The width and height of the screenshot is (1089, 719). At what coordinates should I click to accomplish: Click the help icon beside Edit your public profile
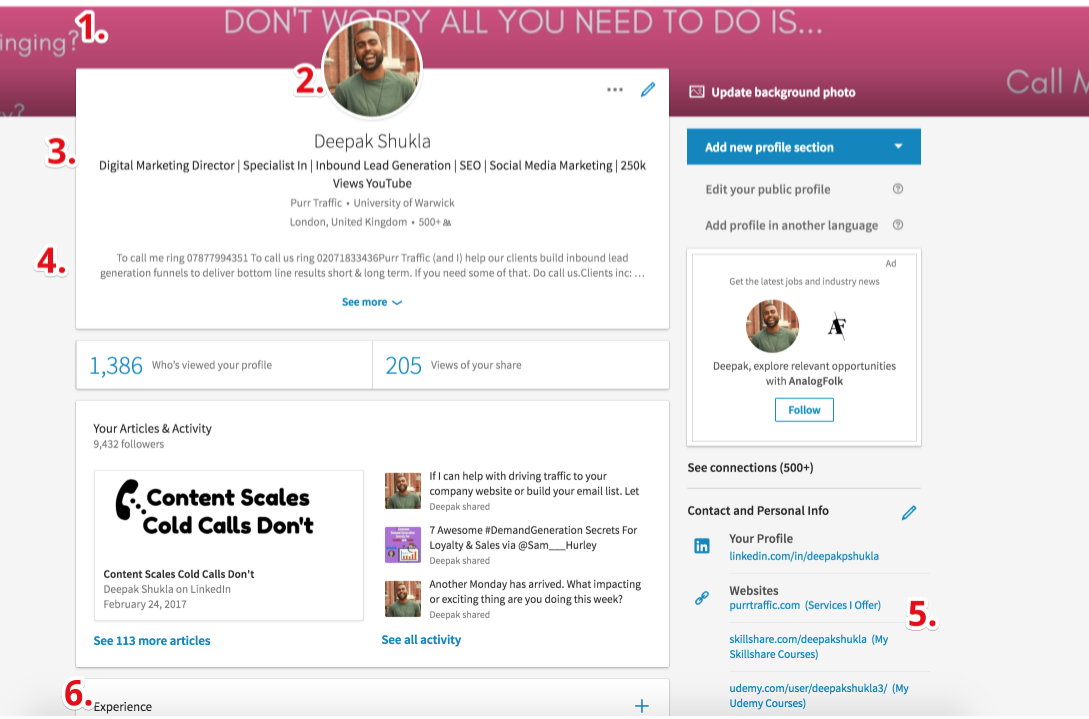897,188
